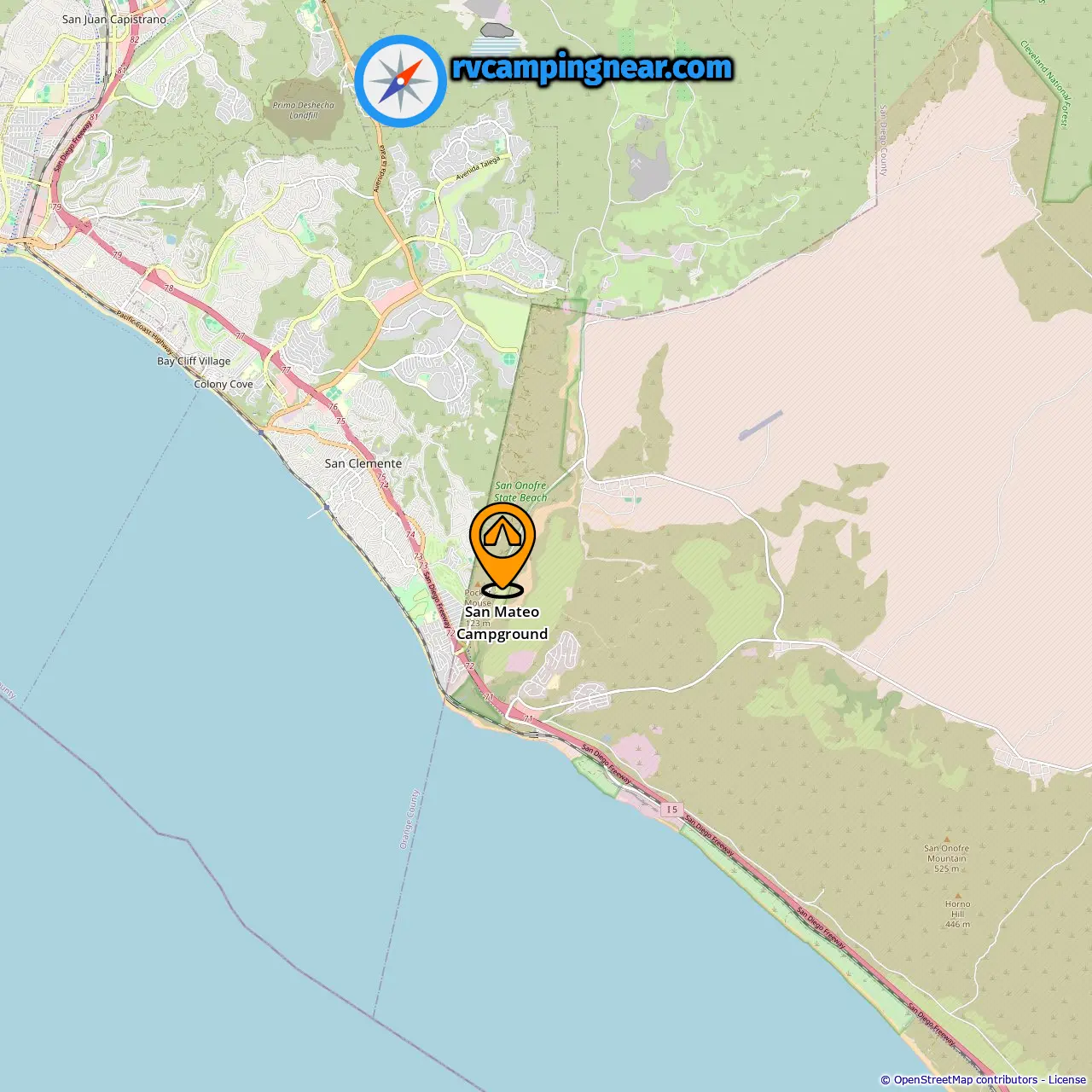Viewport: 1092px width, 1092px height.
Task: Click the Horno Hill peak marker
Action: tap(957, 895)
